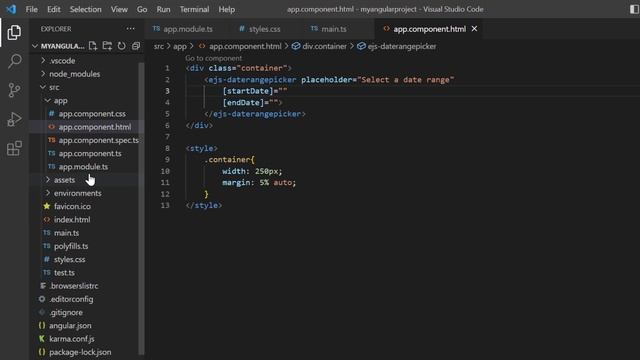This screenshot has height=360, width=640.
Task: Open index.html file
Action: pos(72,220)
